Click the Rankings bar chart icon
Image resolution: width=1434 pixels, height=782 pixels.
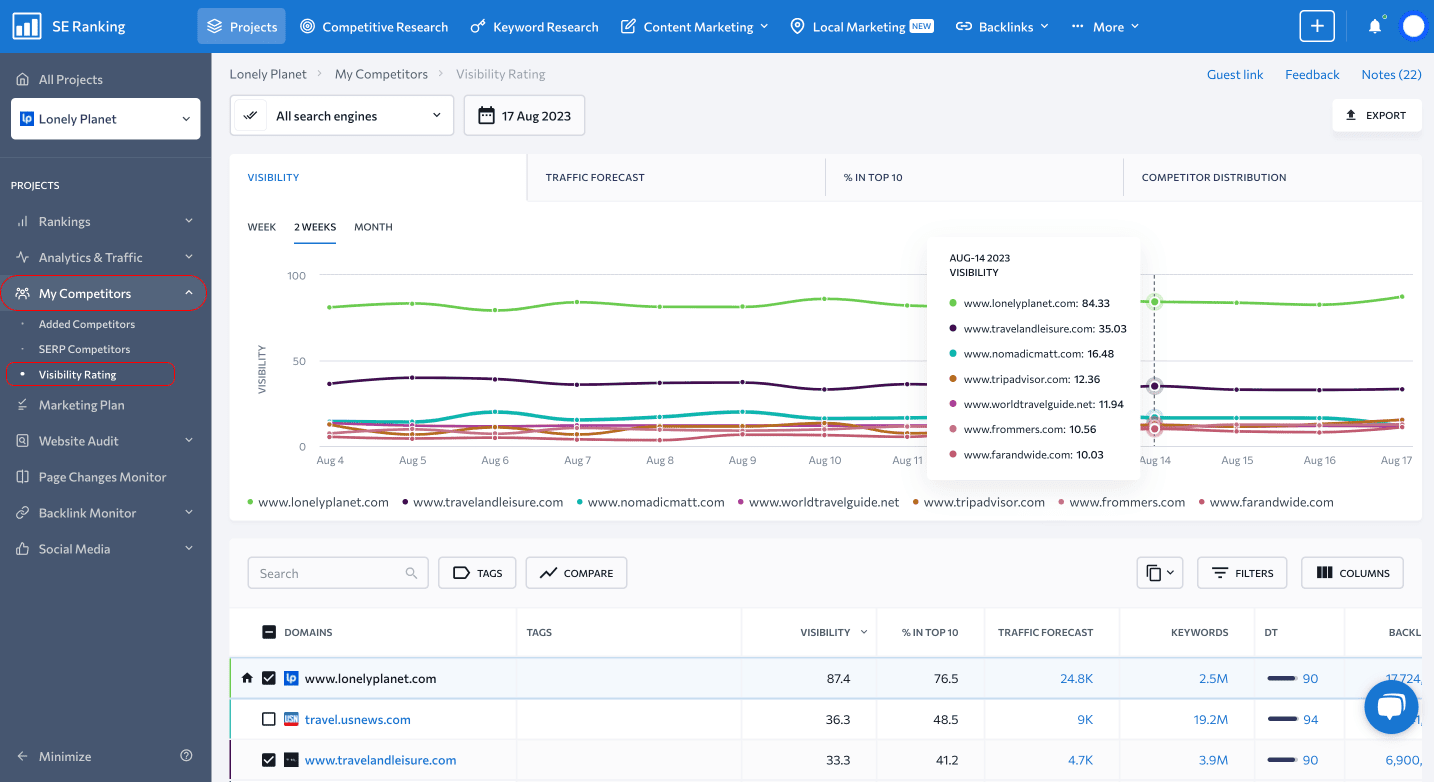click(22, 221)
